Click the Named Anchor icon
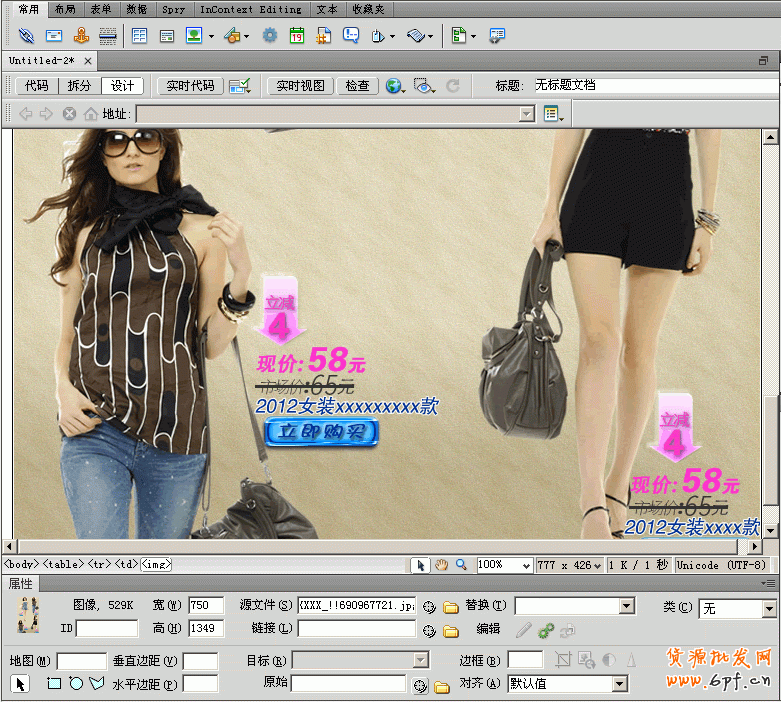Screen dimensions: 781x702 (x=81, y=36)
